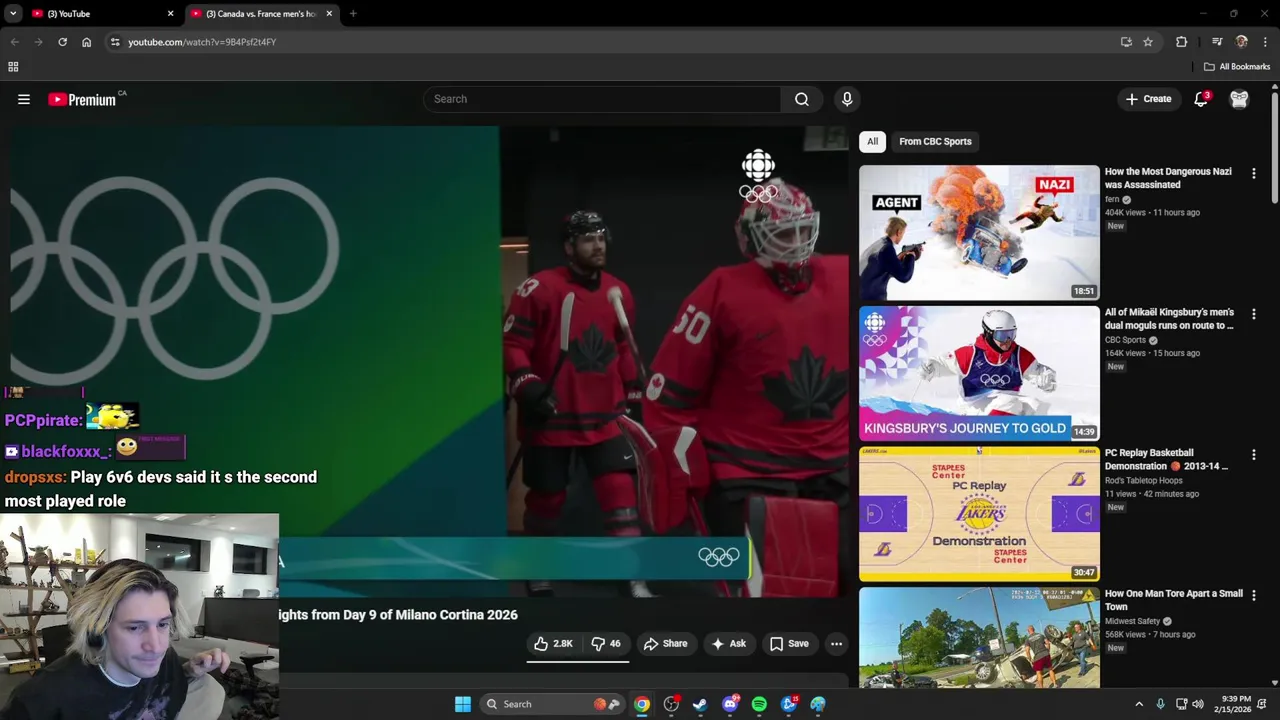Open All Bookmarks folder
The image size is (1280, 720).
(1237, 67)
